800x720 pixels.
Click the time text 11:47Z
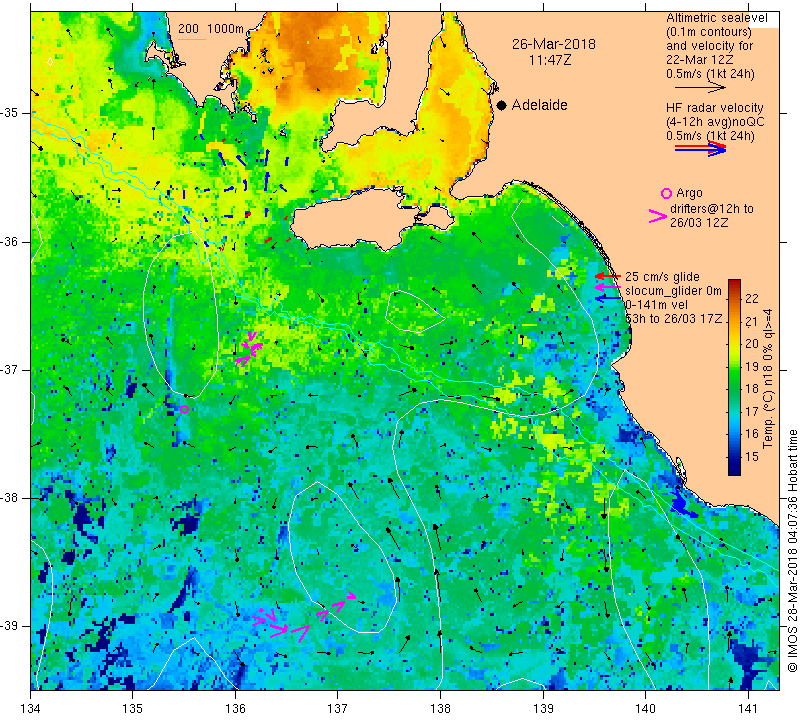pyautogui.click(x=550, y=60)
